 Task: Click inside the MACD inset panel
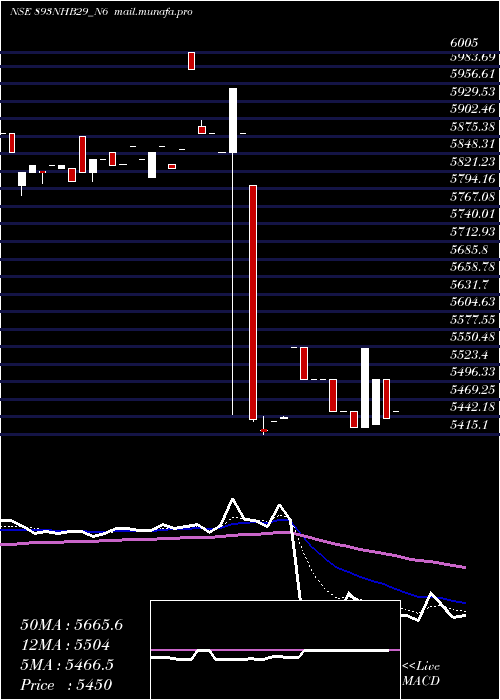[275, 650]
